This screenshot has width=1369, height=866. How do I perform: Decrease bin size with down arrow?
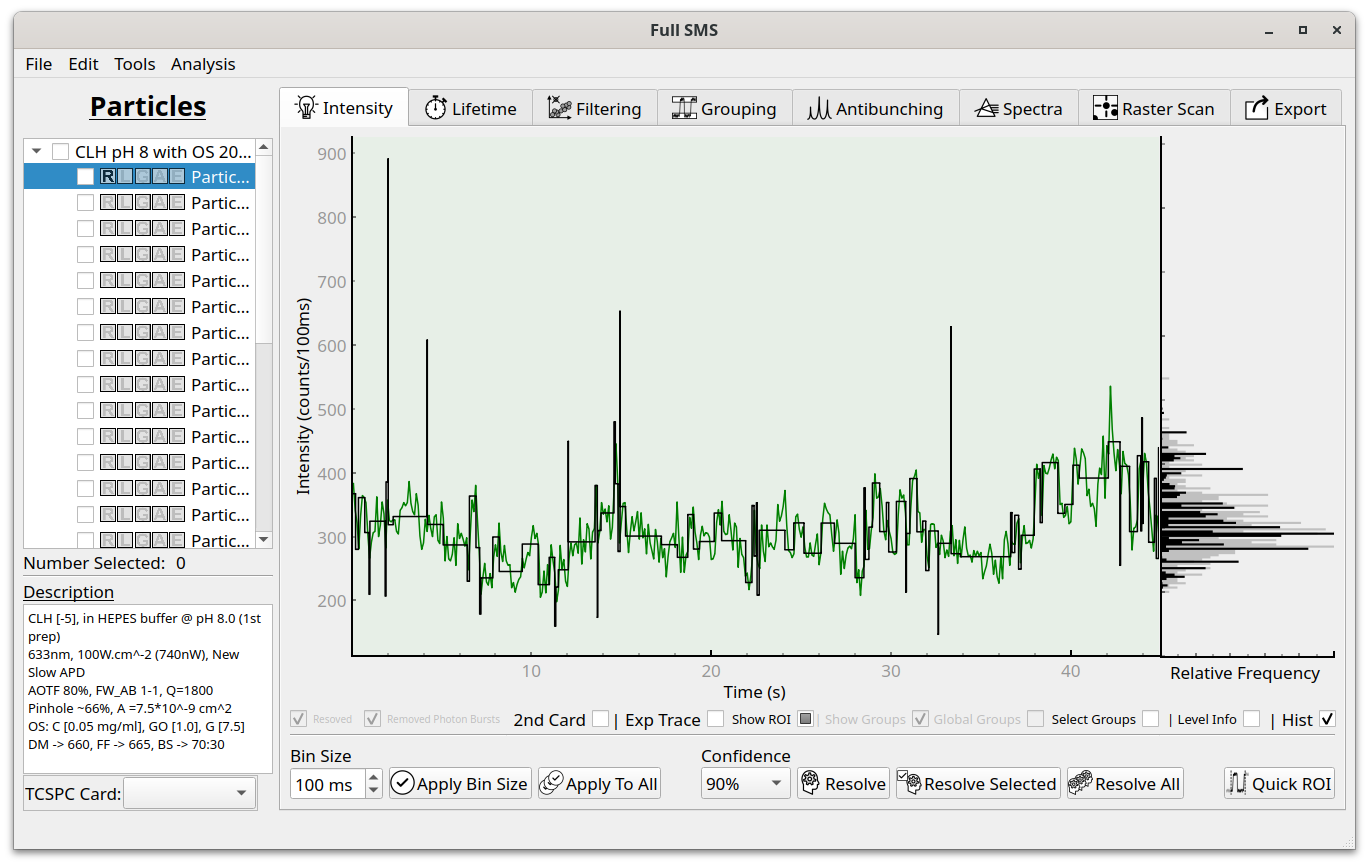(374, 791)
